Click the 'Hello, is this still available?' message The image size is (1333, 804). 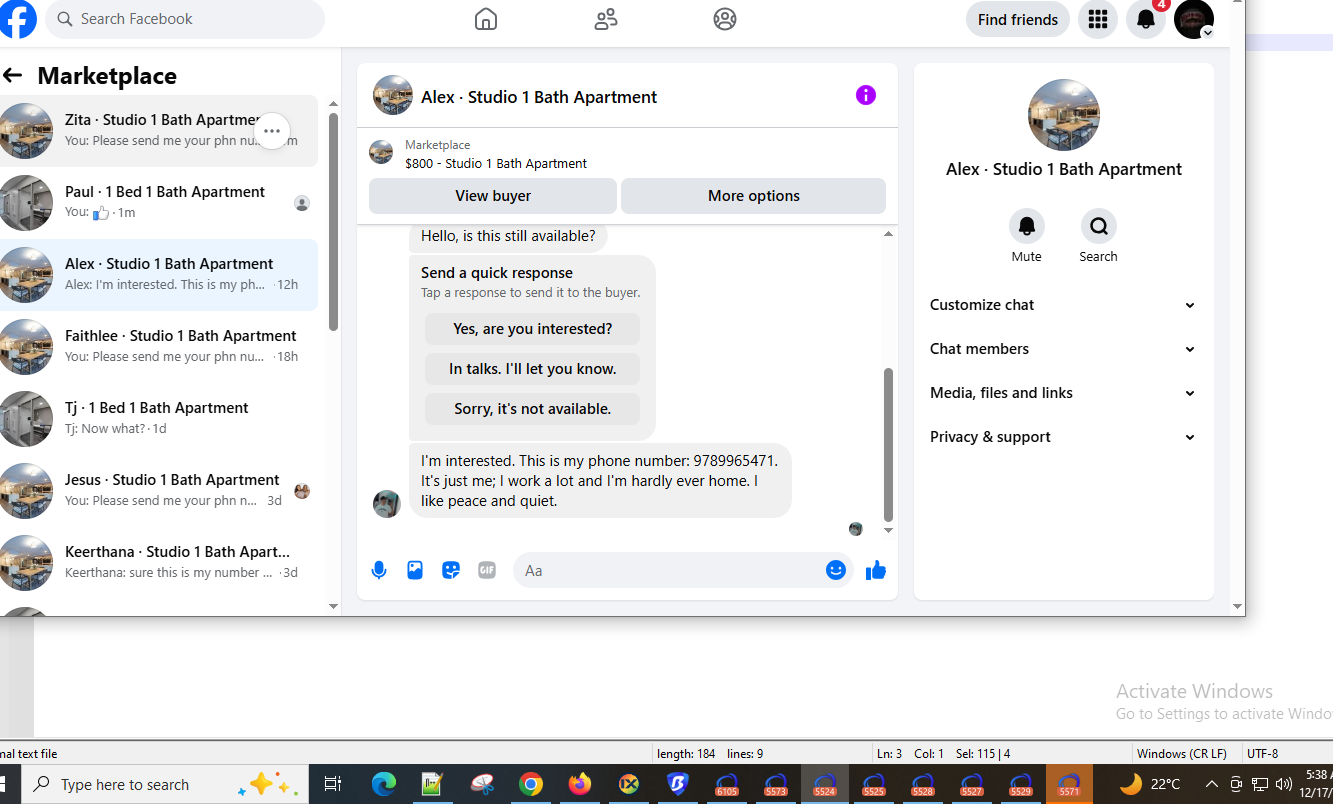(x=508, y=236)
